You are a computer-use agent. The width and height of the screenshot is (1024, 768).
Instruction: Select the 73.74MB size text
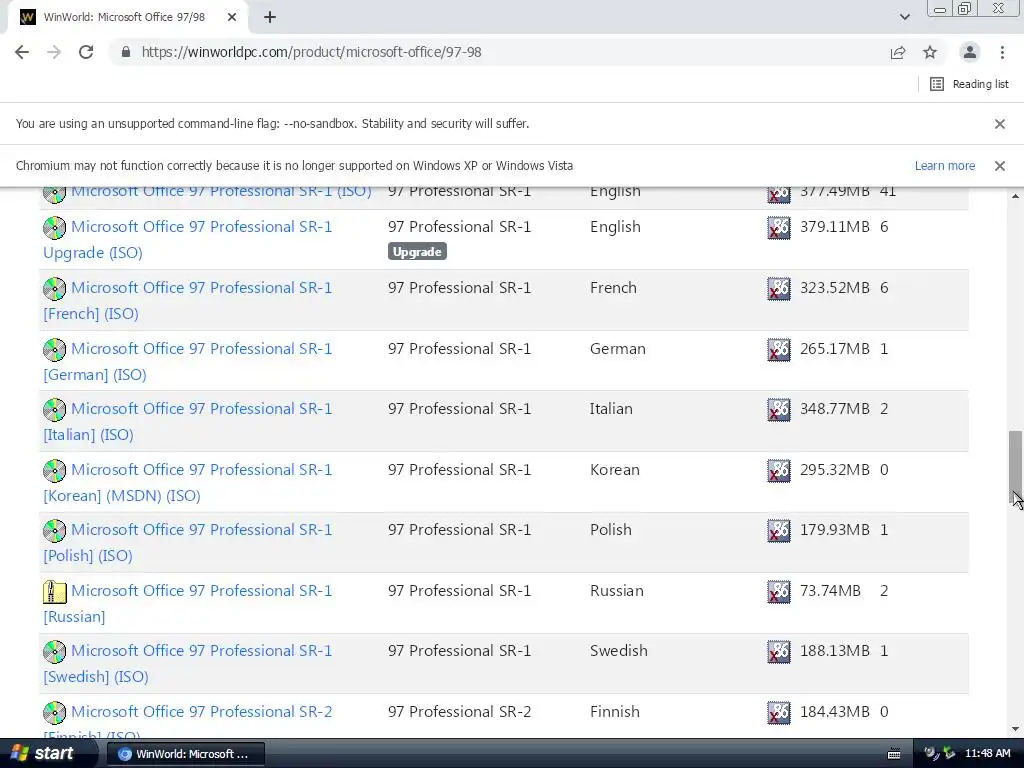(830, 591)
